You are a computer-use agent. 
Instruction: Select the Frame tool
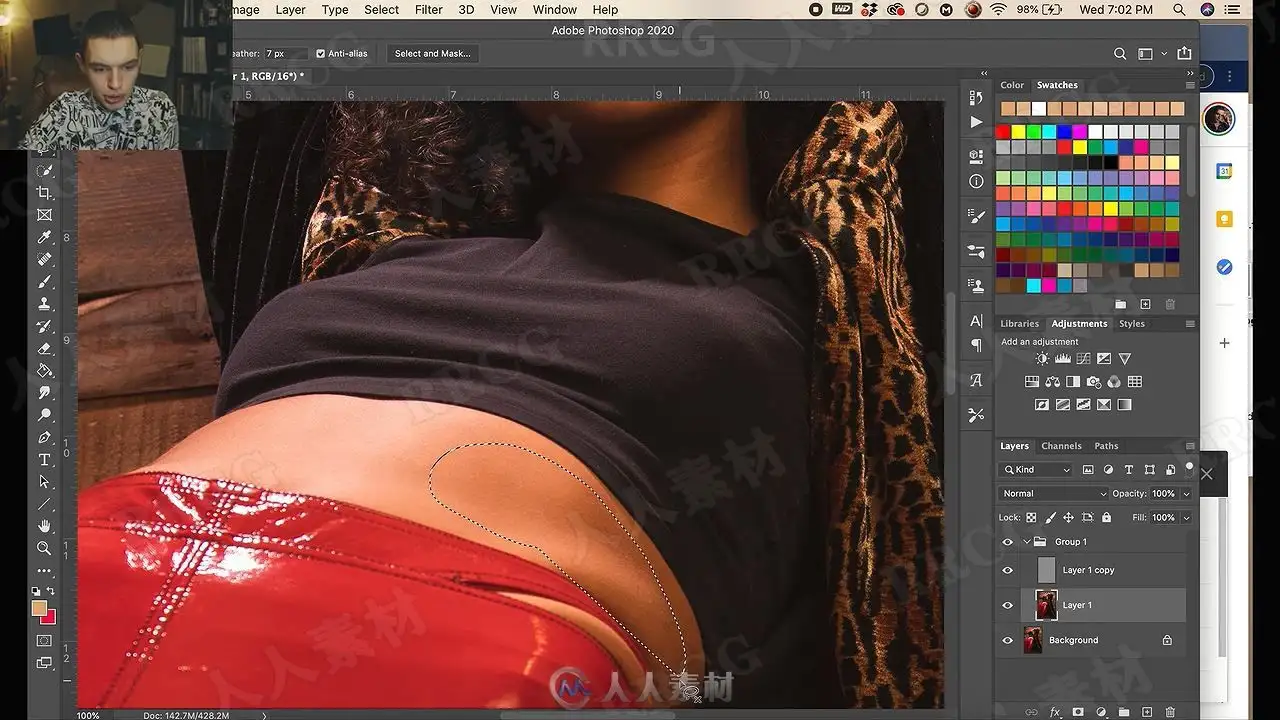[x=44, y=215]
